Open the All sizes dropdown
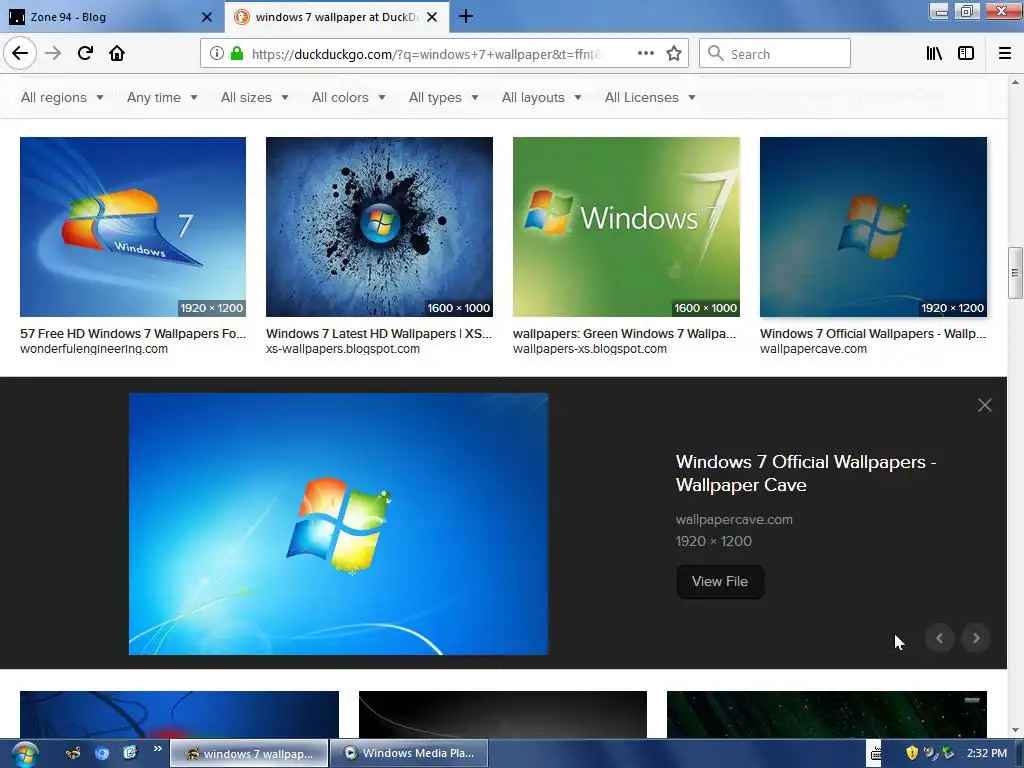The height and width of the screenshot is (768, 1024). point(255,97)
